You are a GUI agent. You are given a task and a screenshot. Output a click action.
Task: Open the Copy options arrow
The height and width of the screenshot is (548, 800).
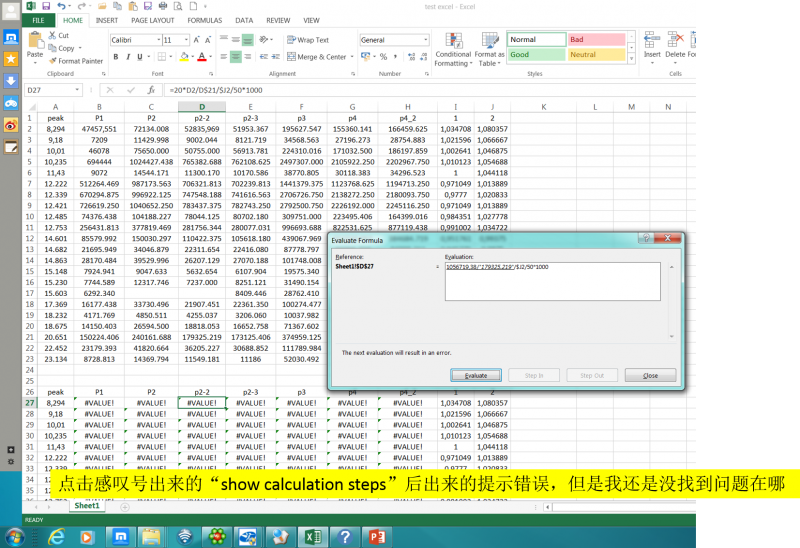[80, 48]
